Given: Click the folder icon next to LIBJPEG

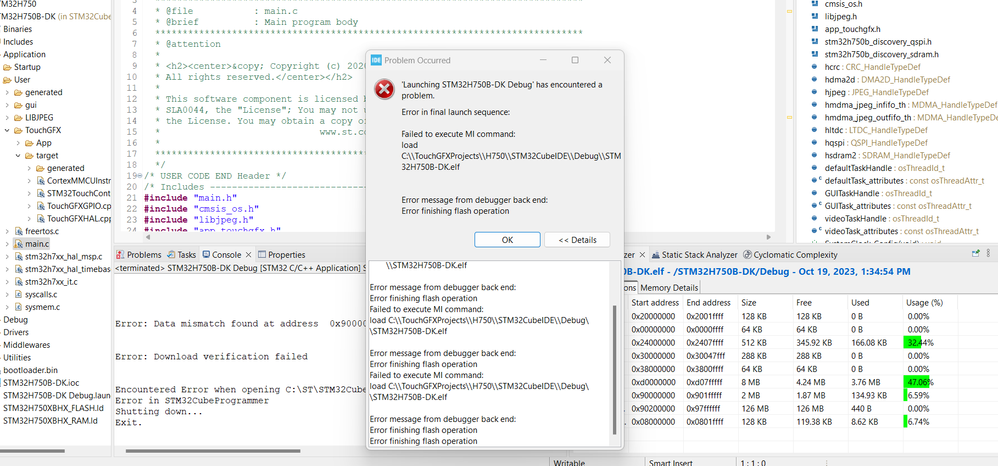Looking at the screenshot, I should 18,117.
